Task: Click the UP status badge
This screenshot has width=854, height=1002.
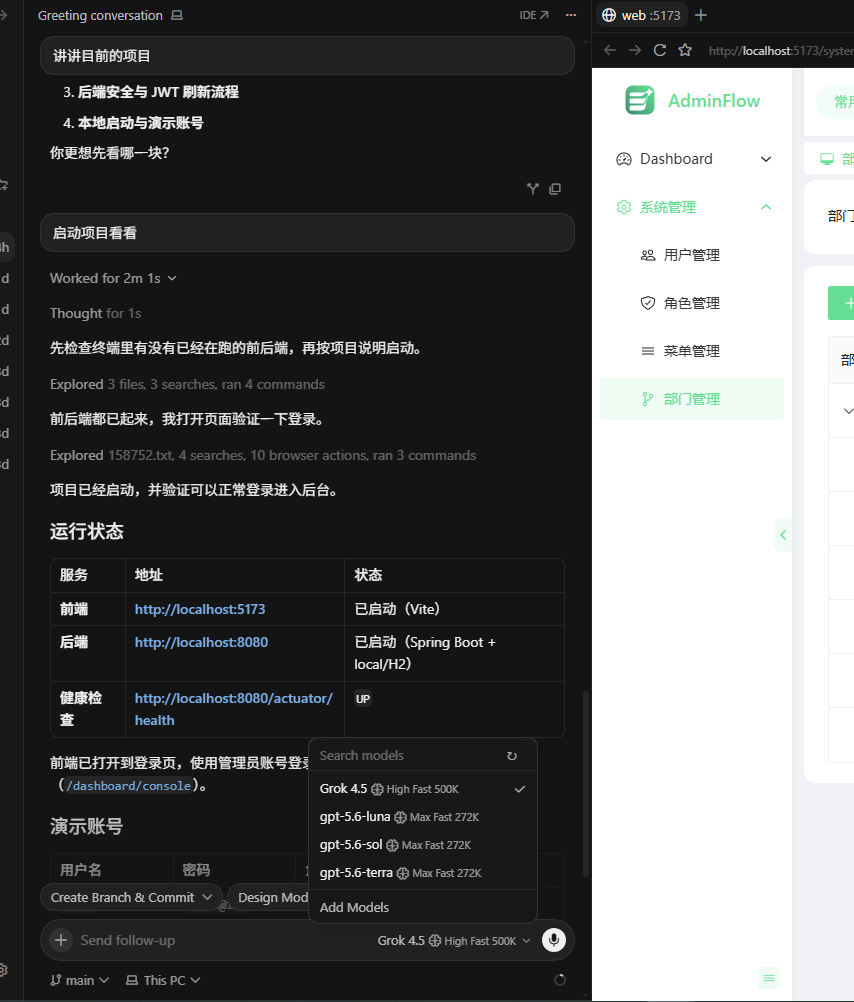Action: pyautogui.click(x=362, y=699)
